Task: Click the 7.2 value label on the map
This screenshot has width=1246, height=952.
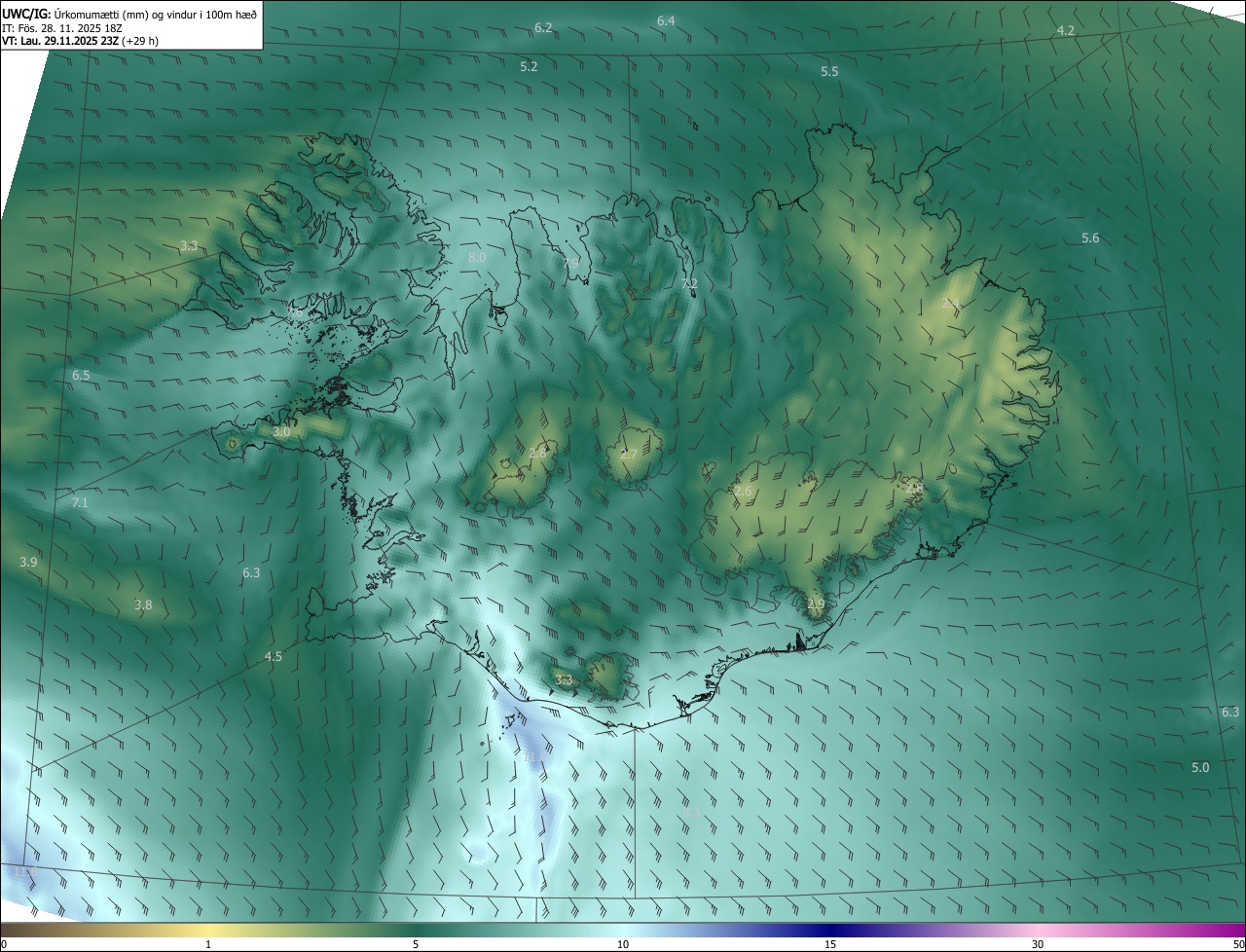Action: coord(689,283)
